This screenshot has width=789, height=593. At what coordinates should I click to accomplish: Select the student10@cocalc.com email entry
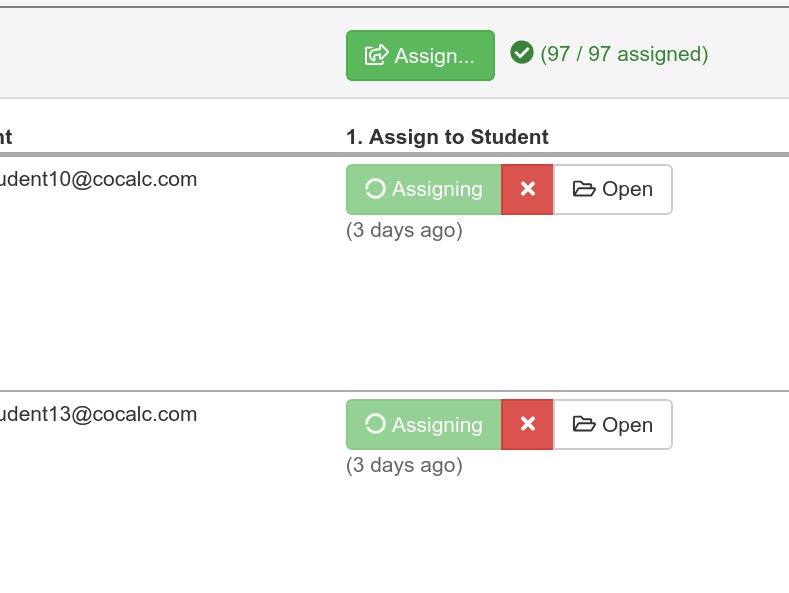point(98,179)
